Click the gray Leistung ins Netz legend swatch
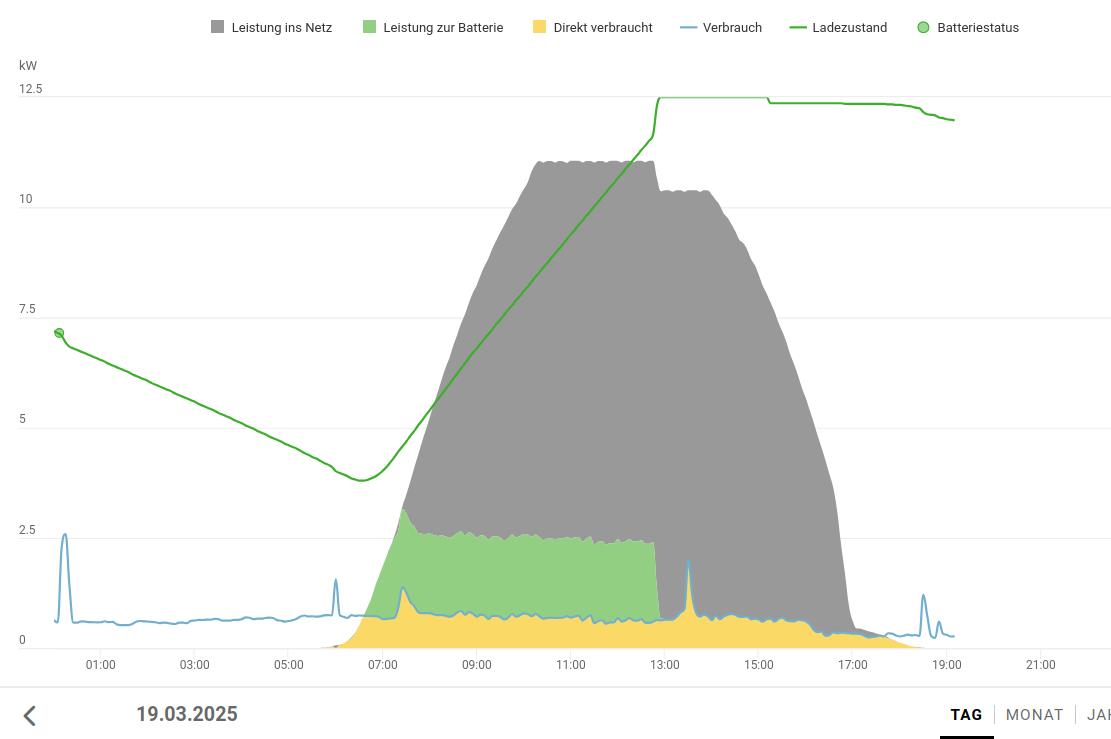 (218, 27)
